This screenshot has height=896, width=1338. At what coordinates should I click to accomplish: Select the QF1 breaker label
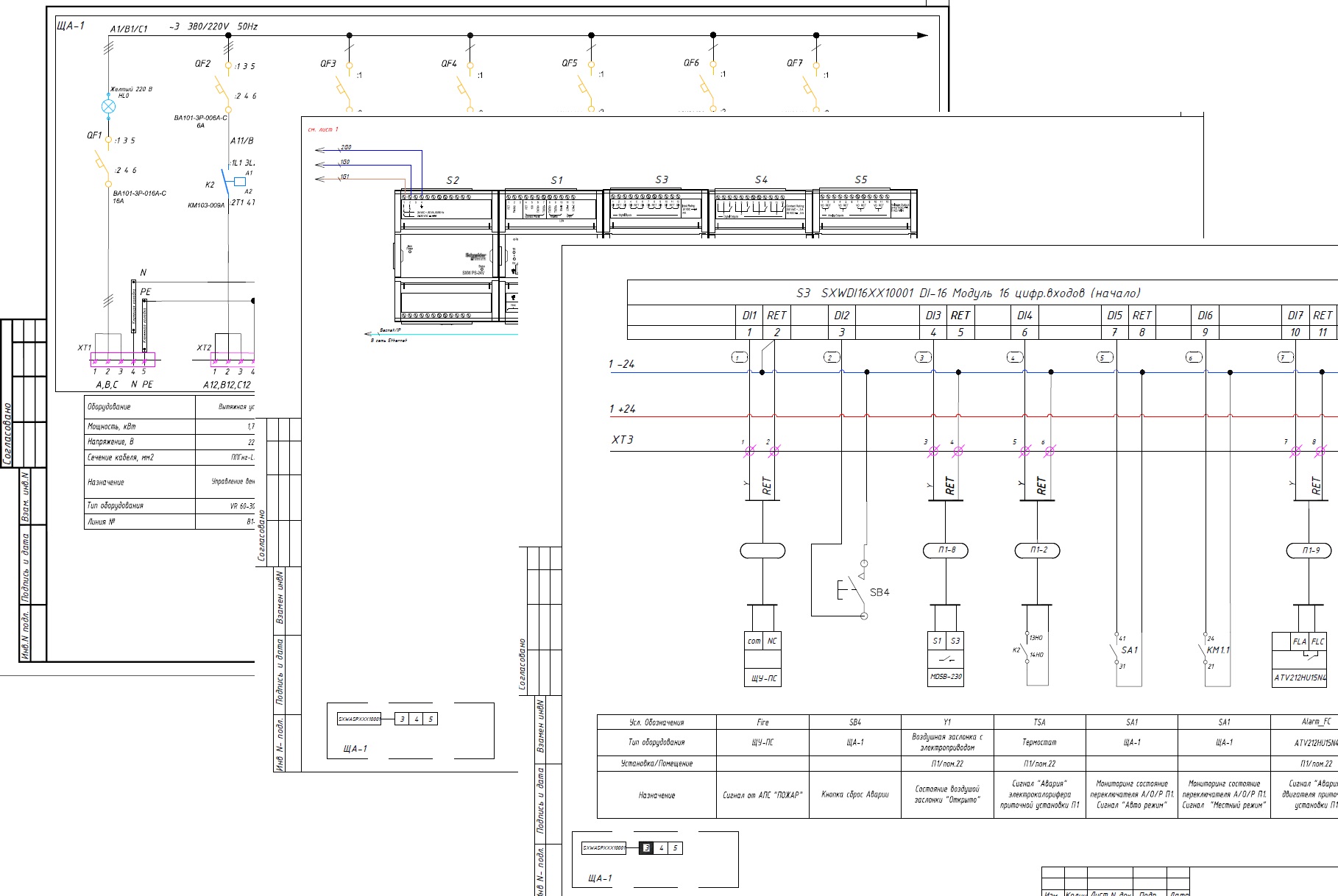94,135
